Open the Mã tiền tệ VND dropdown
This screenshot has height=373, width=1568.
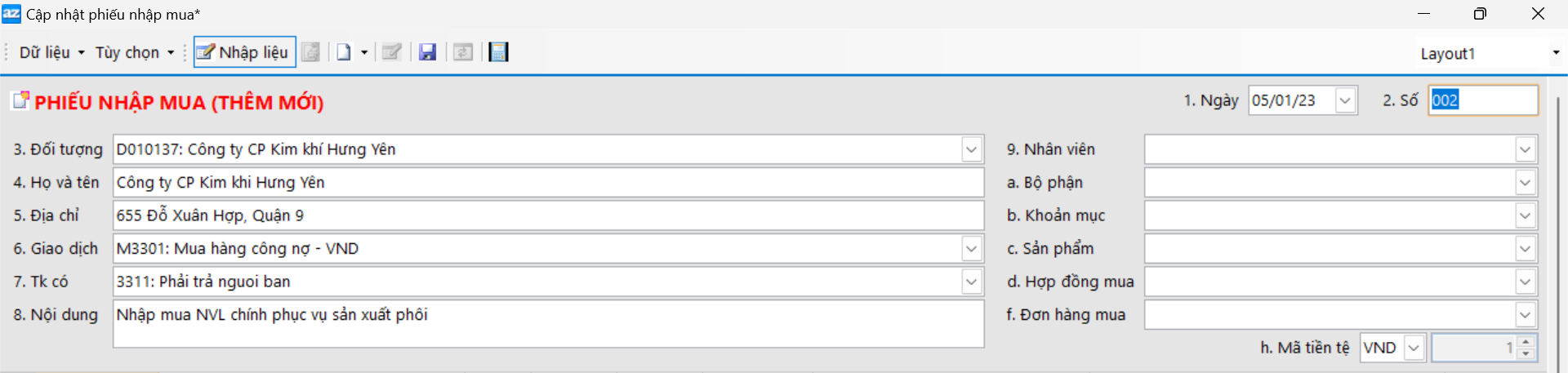coord(1414,348)
